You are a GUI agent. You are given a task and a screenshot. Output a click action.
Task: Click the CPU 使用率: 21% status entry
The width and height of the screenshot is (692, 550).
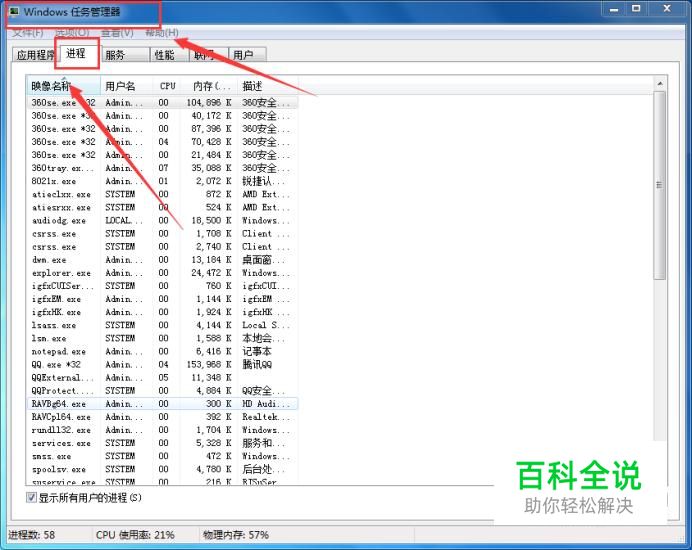135,535
